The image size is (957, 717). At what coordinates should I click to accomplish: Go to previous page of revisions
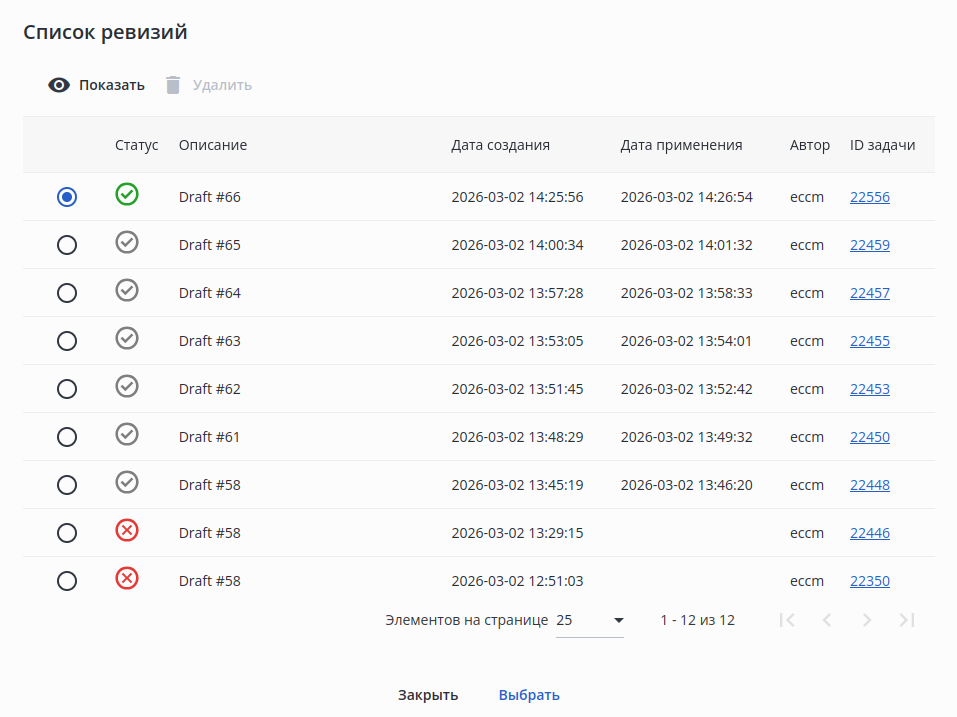pyautogui.click(x=827, y=620)
